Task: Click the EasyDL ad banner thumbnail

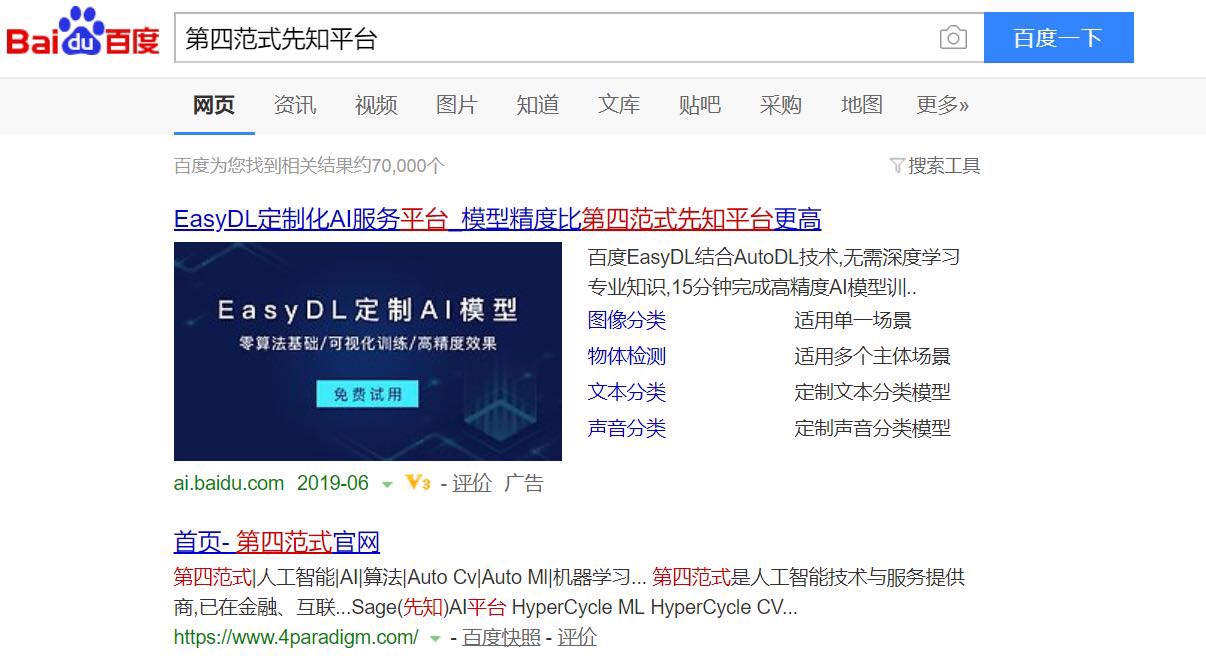Action: click(368, 351)
